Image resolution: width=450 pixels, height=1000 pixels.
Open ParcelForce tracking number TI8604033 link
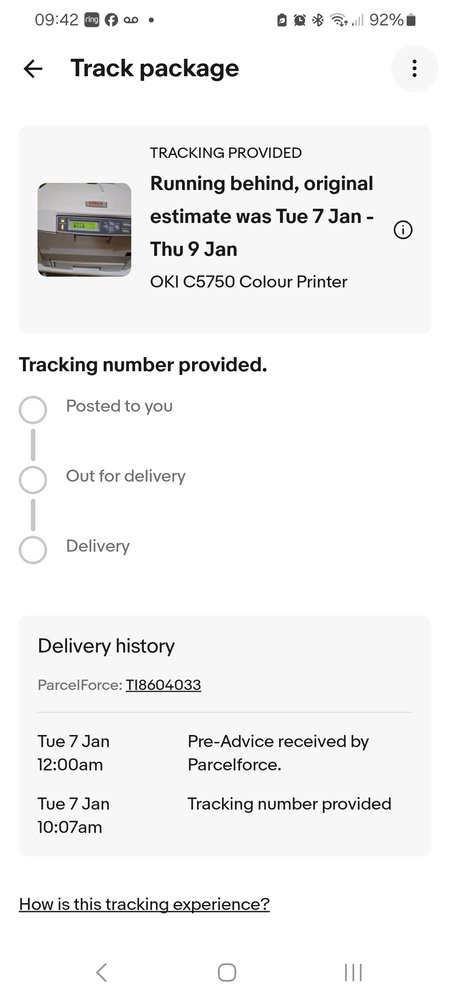coord(163,685)
